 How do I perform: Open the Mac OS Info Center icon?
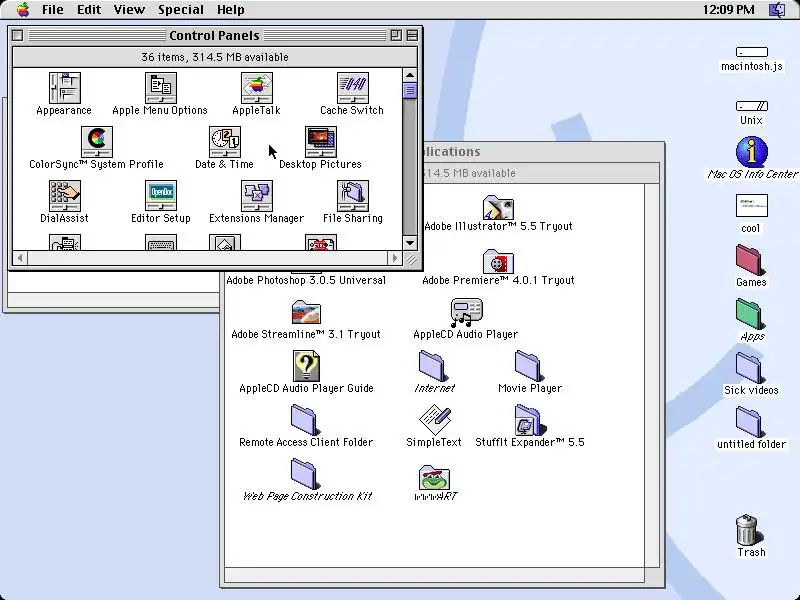pos(752,152)
